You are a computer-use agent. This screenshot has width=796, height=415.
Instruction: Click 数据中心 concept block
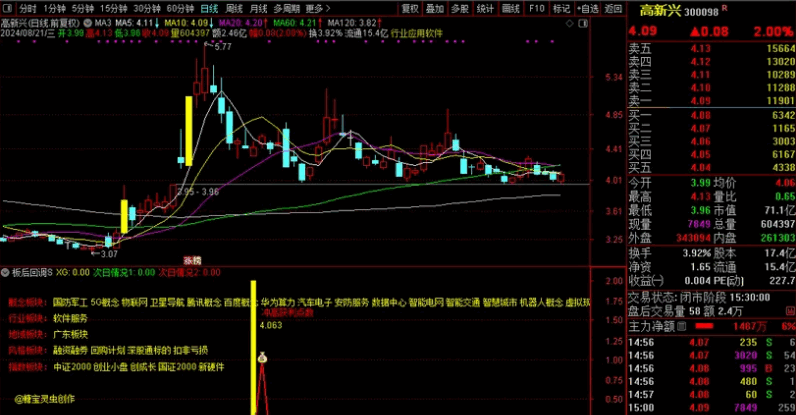pyautogui.click(x=389, y=303)
